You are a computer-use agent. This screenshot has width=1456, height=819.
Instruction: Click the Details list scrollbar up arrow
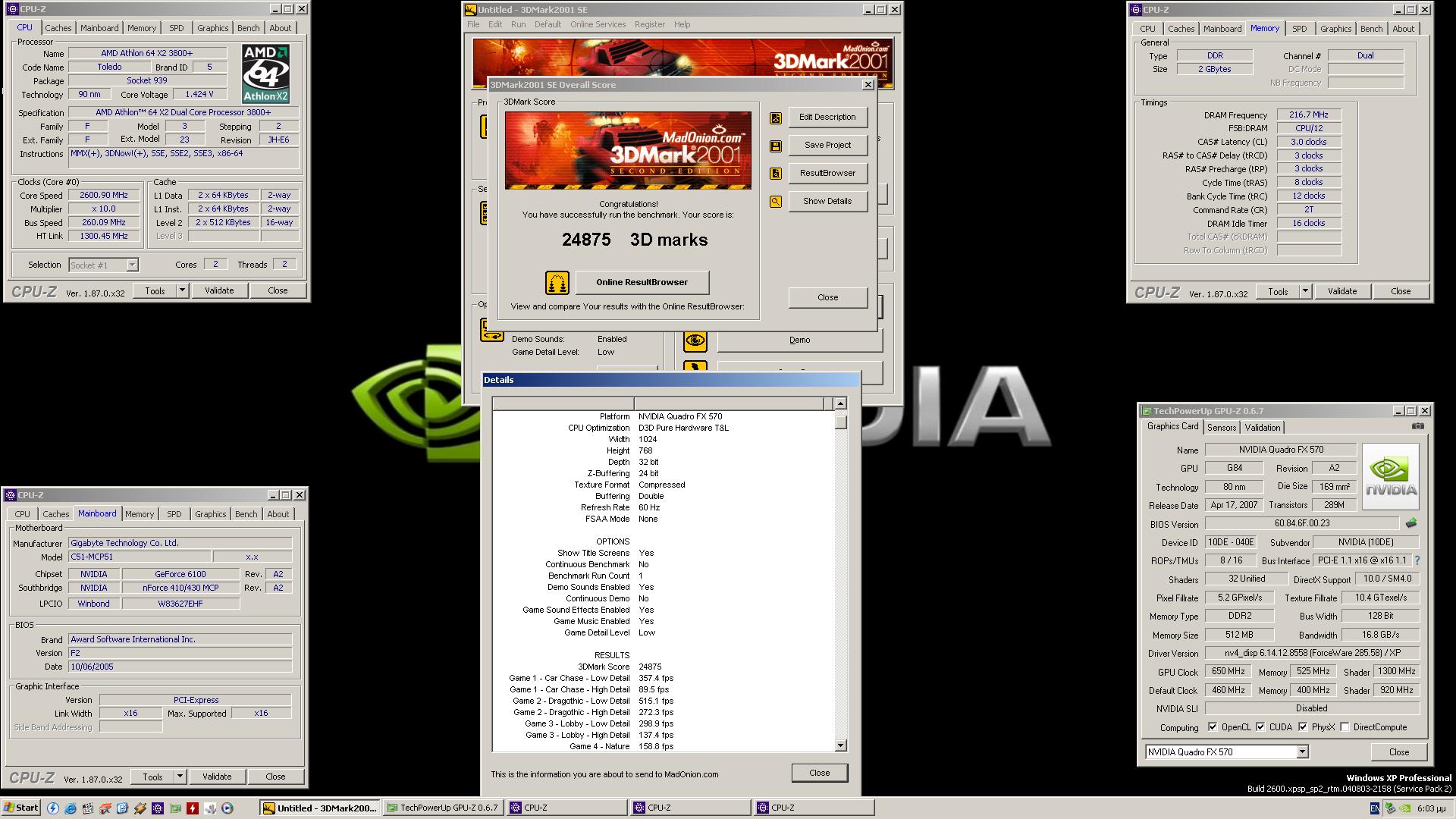840,403
